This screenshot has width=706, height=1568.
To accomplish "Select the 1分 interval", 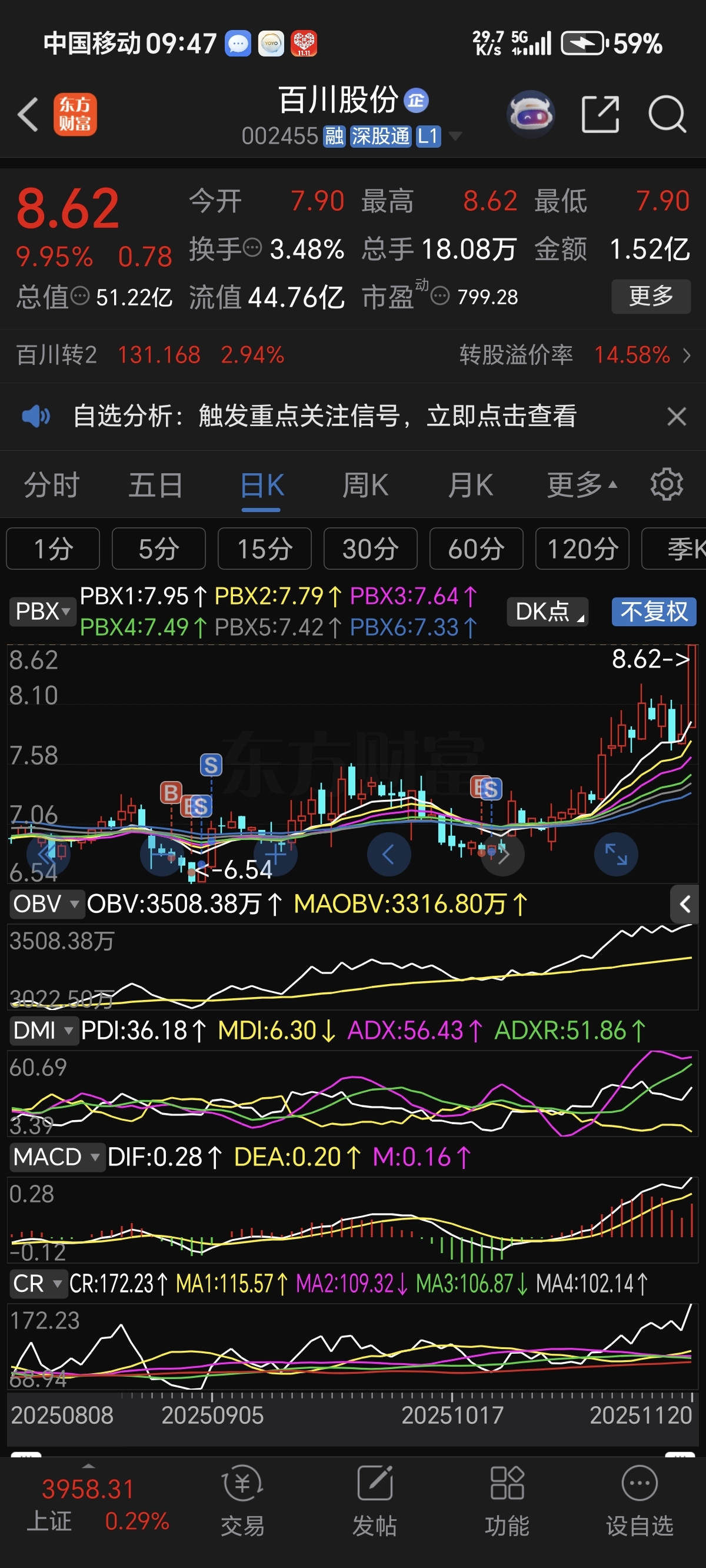I will [x=53, y=549].
